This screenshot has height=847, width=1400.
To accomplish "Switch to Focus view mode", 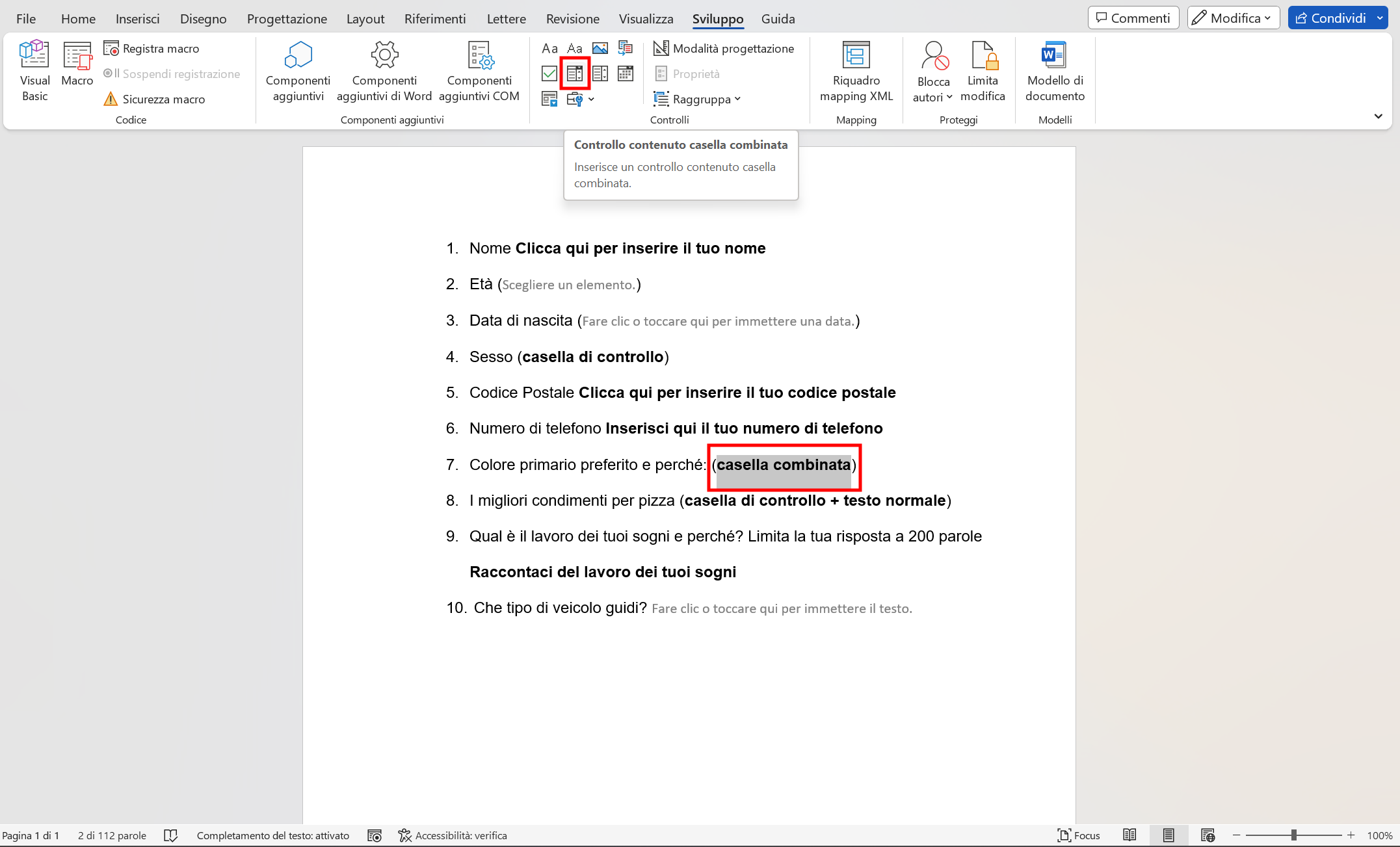I will [1079, 835].
